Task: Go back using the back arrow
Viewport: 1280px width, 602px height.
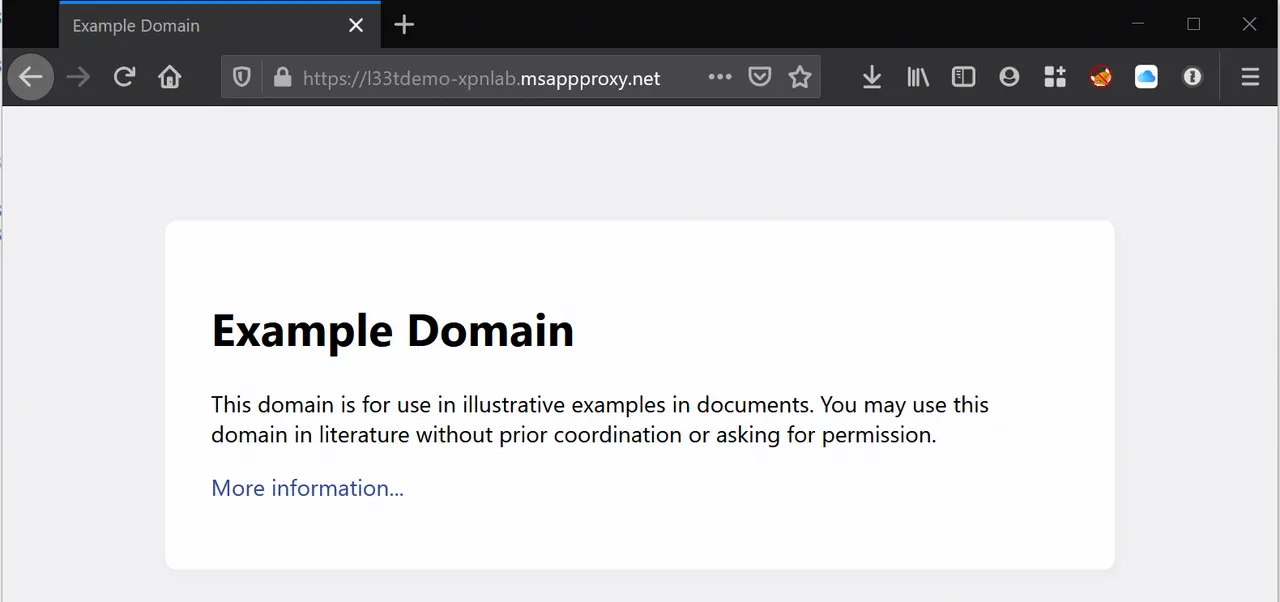Action: coord(31,77)
